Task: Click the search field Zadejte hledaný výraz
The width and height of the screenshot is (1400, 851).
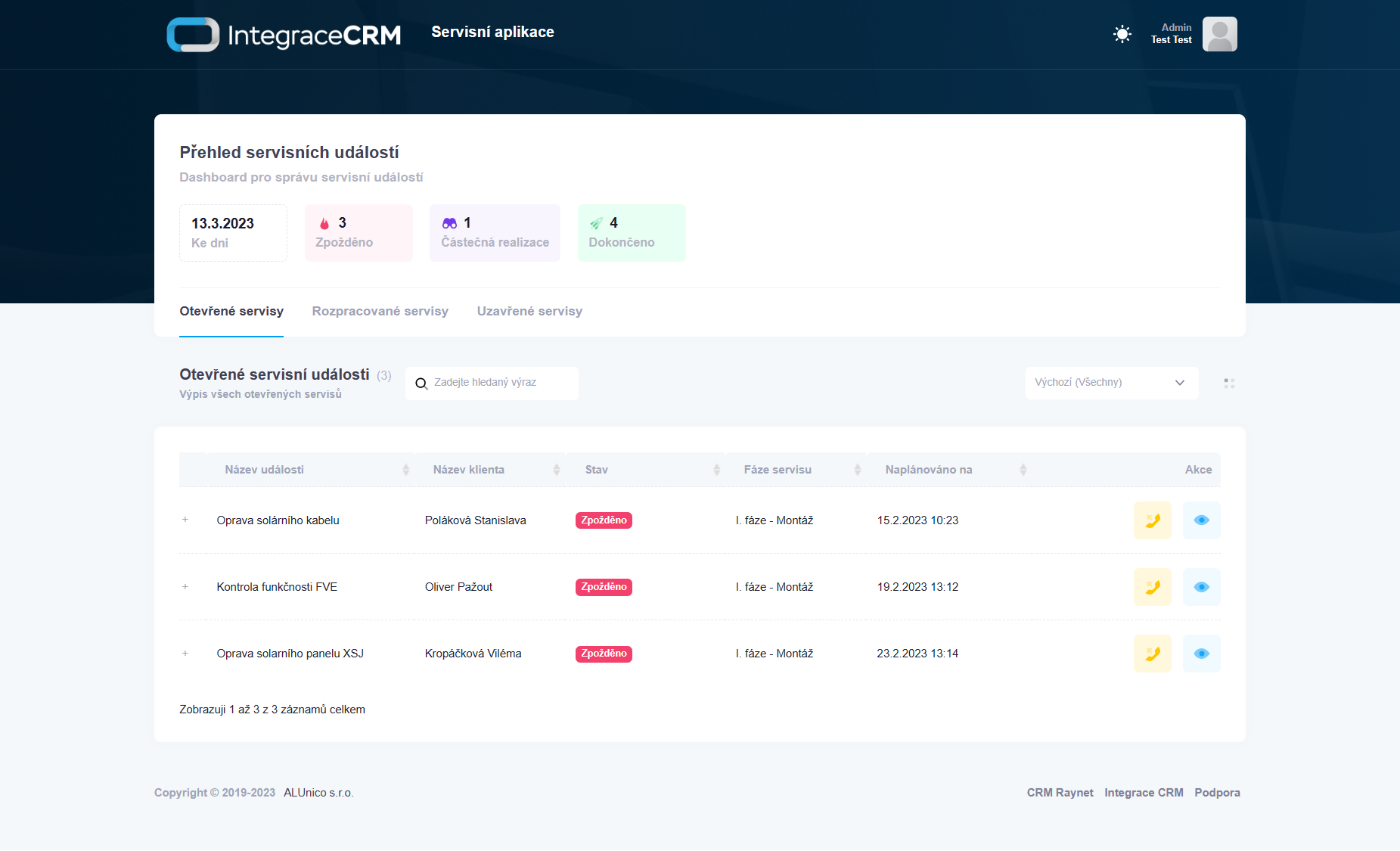Action: 499,383
